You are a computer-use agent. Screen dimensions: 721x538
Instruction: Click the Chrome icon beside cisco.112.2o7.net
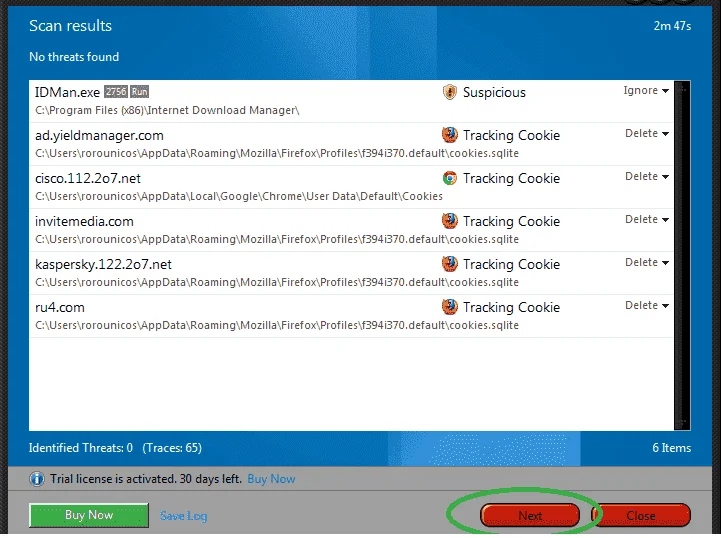tap(450, 178)
